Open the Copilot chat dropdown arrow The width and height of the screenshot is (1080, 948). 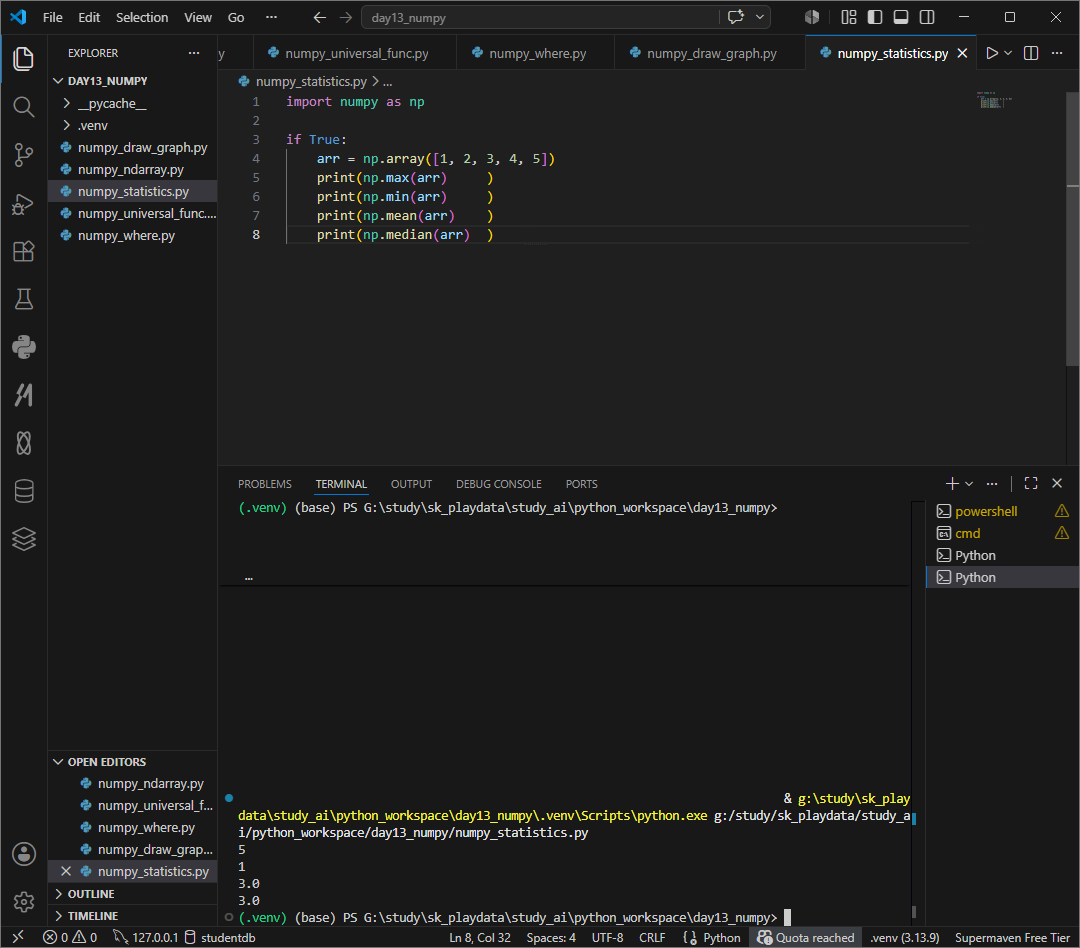[x=760, y=17]
